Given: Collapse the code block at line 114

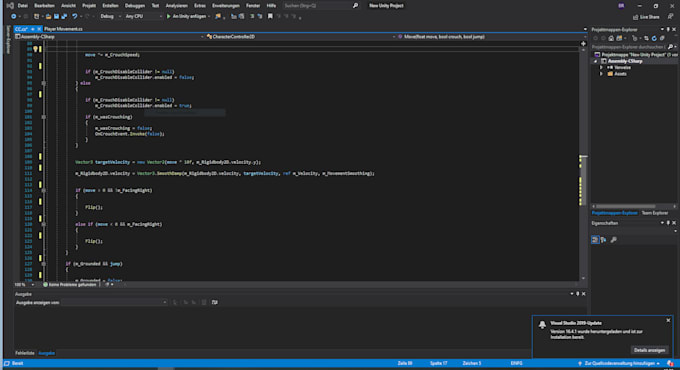Looking at the screenshot, I should tap(43, 190).
